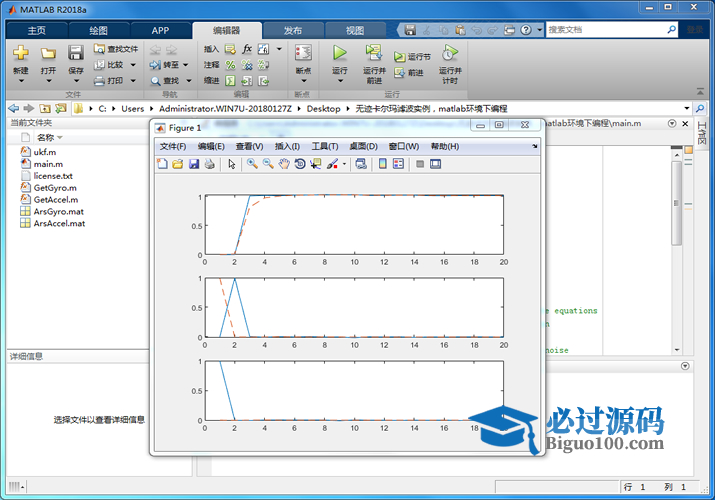Open the Breakpoints (断点) dropdown

[304, 81]
